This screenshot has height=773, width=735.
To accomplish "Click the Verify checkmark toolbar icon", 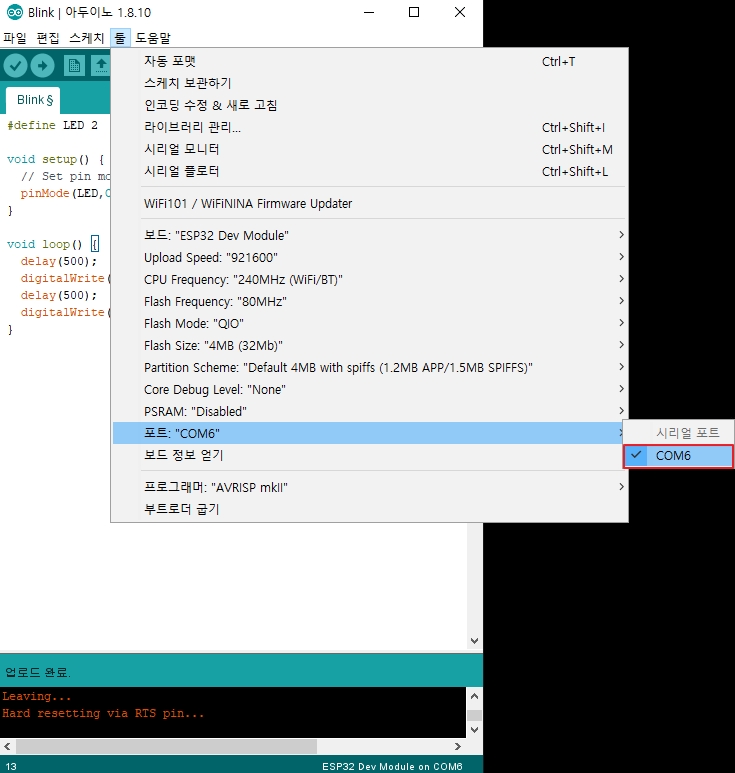I will coord(15,66).
